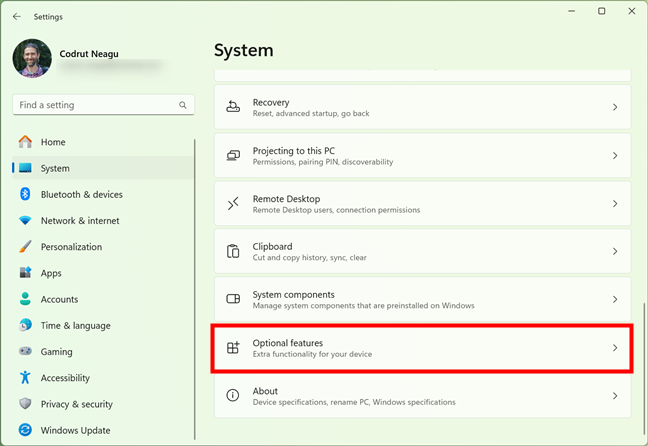Image resolution: width=648 pixels, height=446 pixels.
Task: Click the Optional features icon
Action: coord(233,347)
